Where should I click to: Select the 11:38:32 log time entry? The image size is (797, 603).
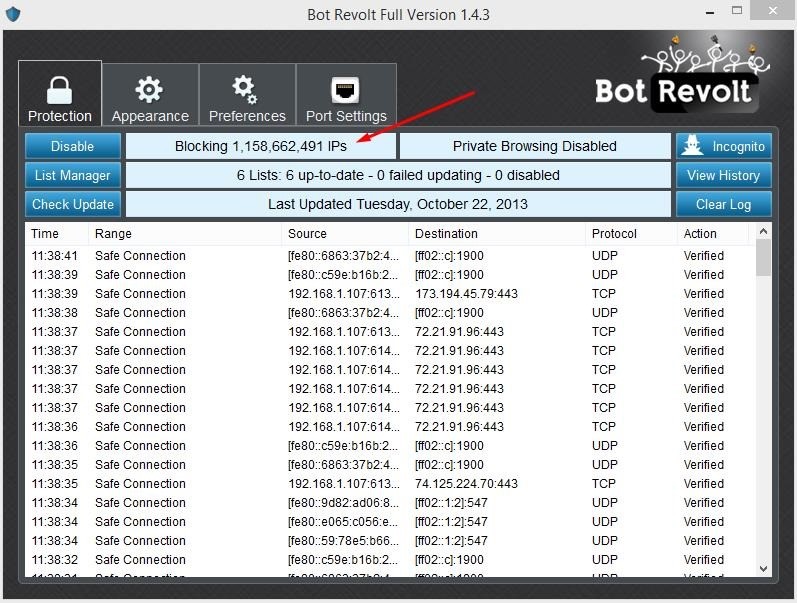54,560
